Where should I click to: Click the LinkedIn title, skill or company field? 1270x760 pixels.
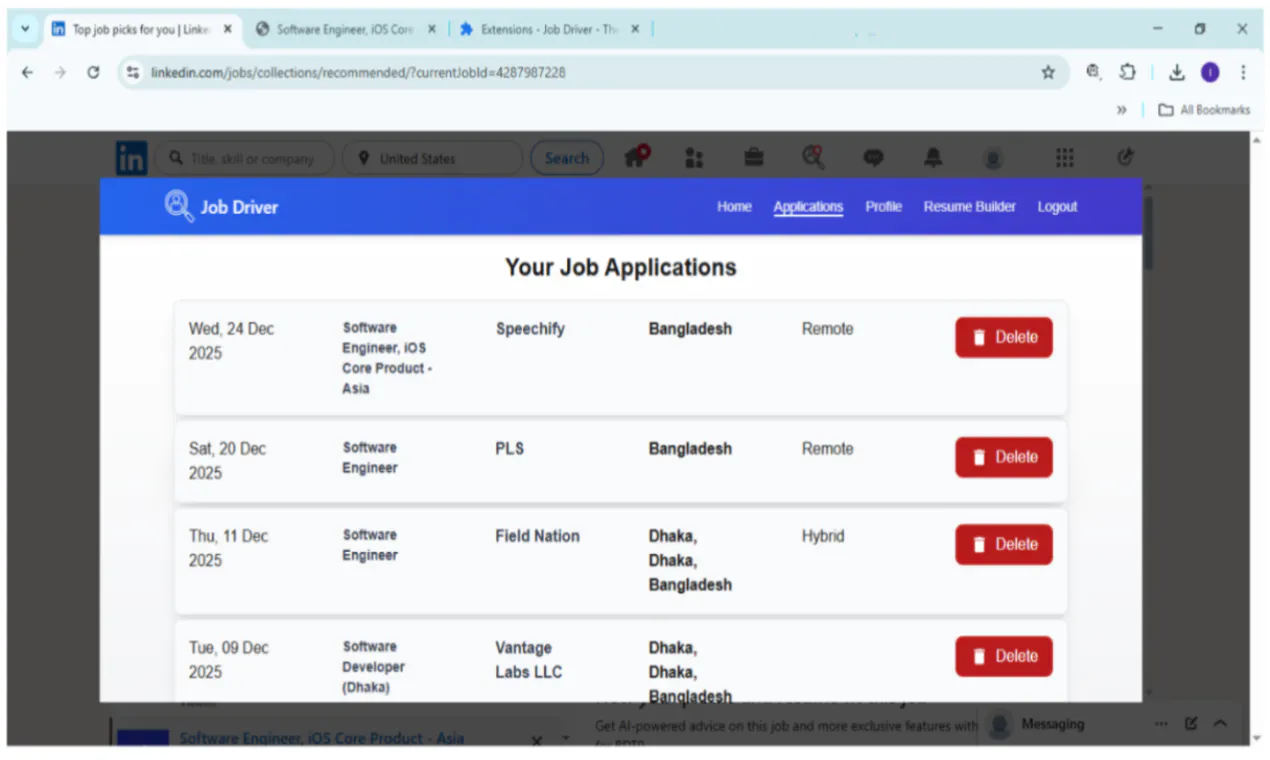pyautogui.click(x=245, y=158)
